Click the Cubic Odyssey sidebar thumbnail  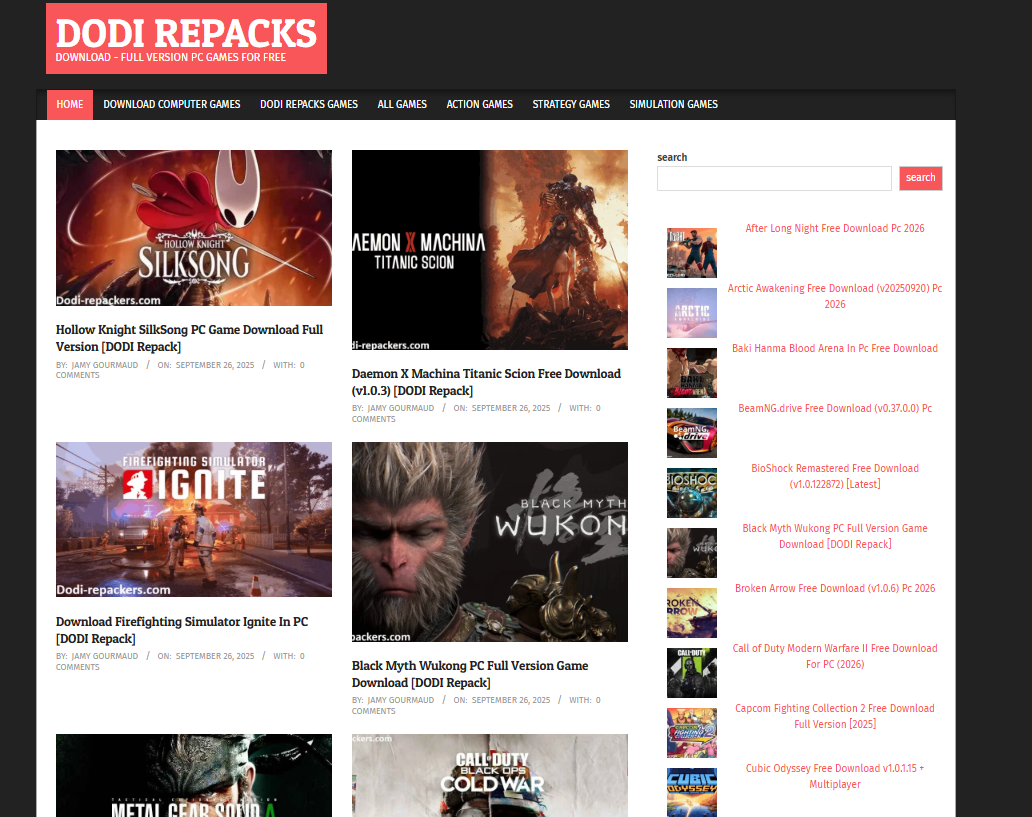click(x=692, y=791)
